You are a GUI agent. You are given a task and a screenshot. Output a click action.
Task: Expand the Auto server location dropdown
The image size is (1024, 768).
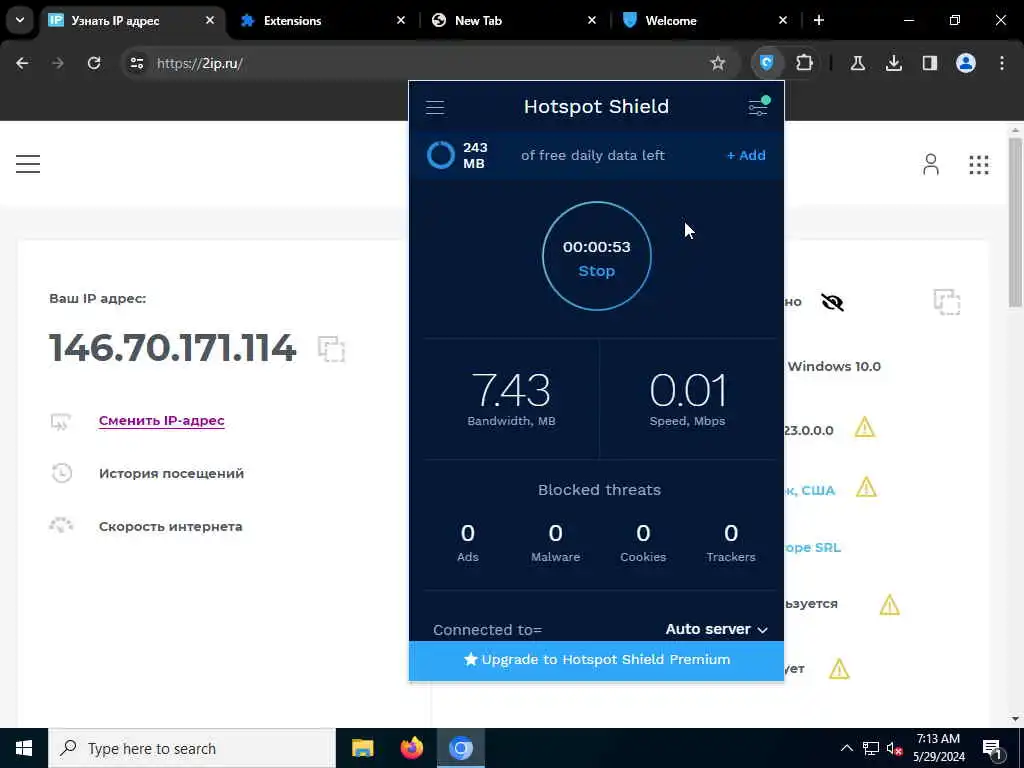(x=716, y=629)
